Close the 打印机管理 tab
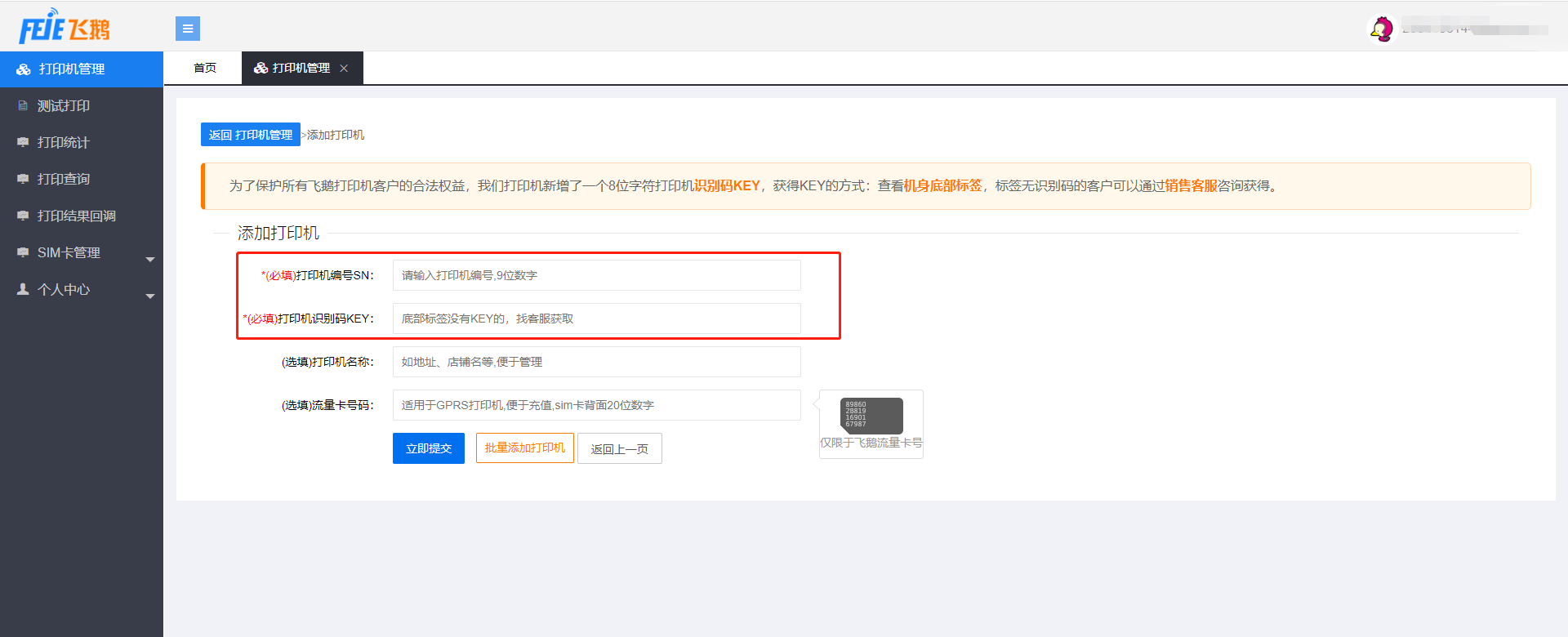This screenshot has width=1568, height=637. pyautogui.click(x=344, y=69)
